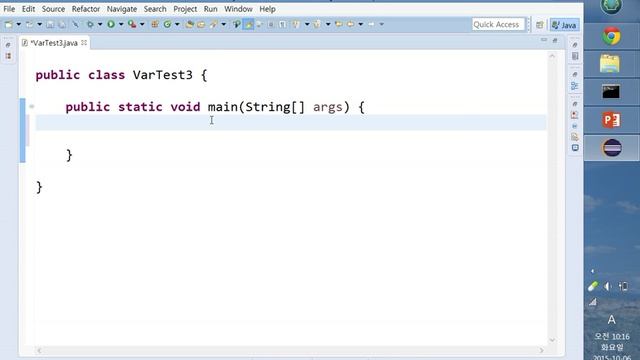The image size is (640, 360).
Task: Click the editor vertical scrollbar up arrow
Action: point(552,56)
